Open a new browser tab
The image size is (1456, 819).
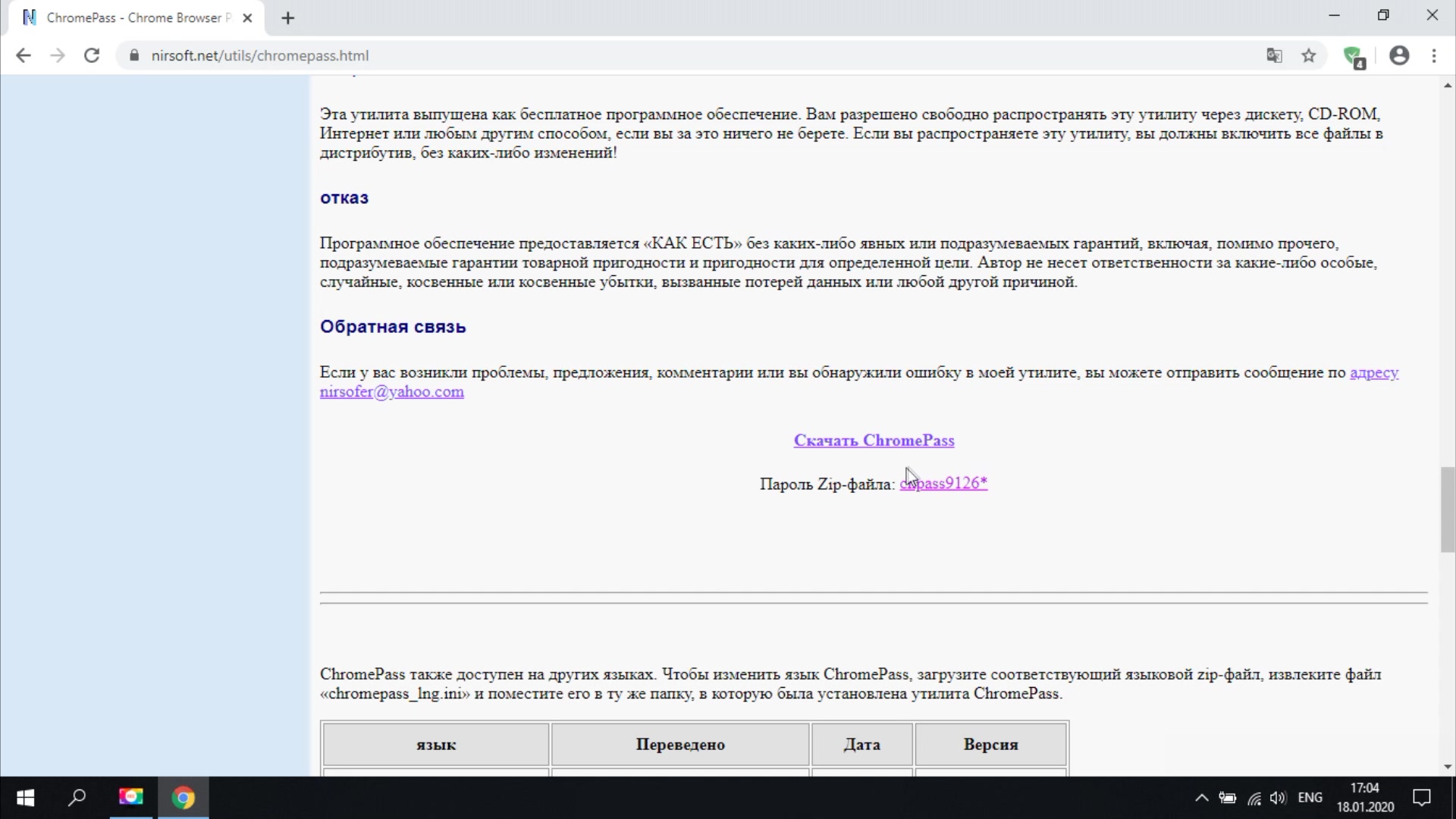click(x=287, y=18)
